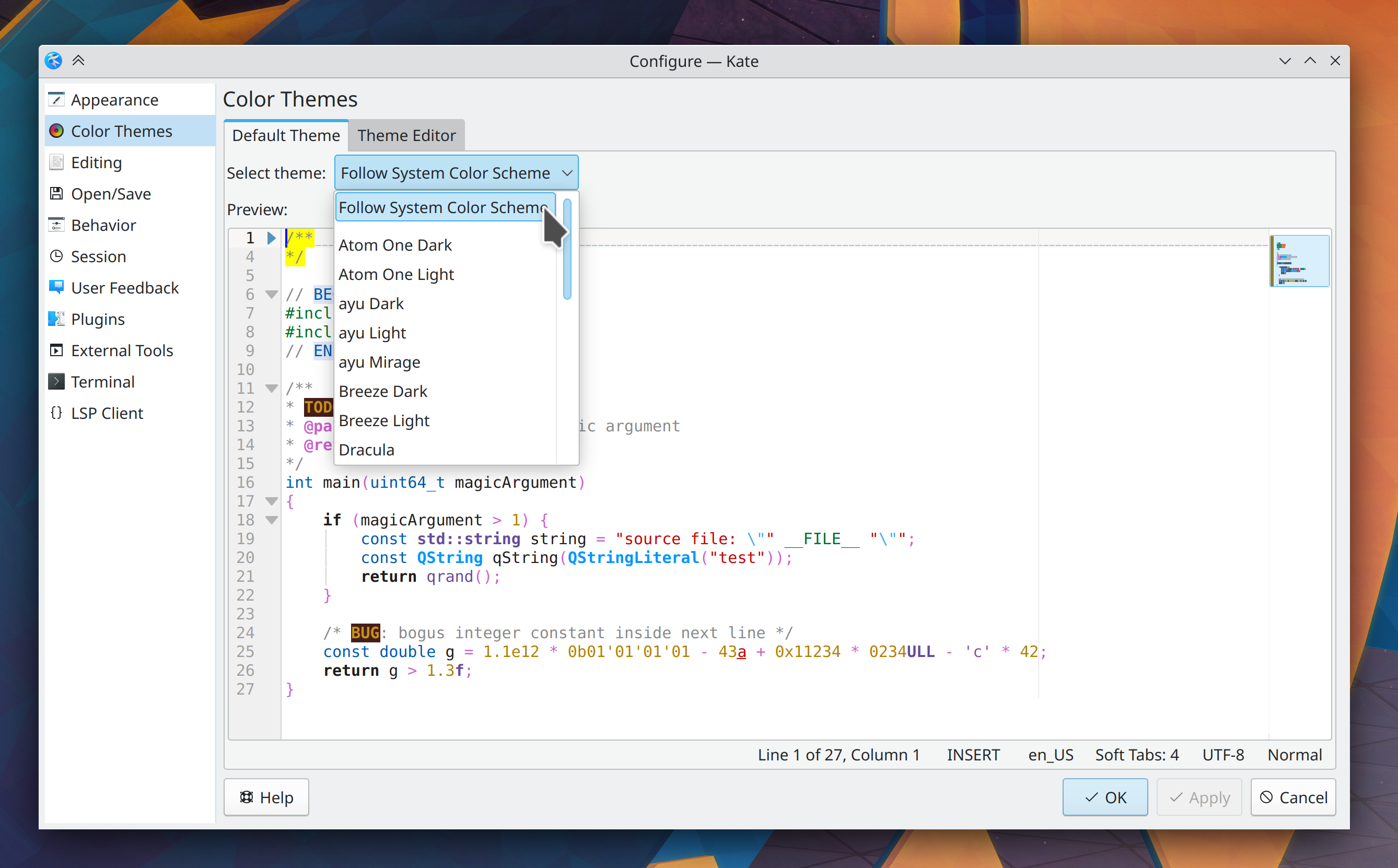Collapse the fold arrow at line 17
Screen dimensions: 1398x868
pyautogui.click(x=272, y=501)
